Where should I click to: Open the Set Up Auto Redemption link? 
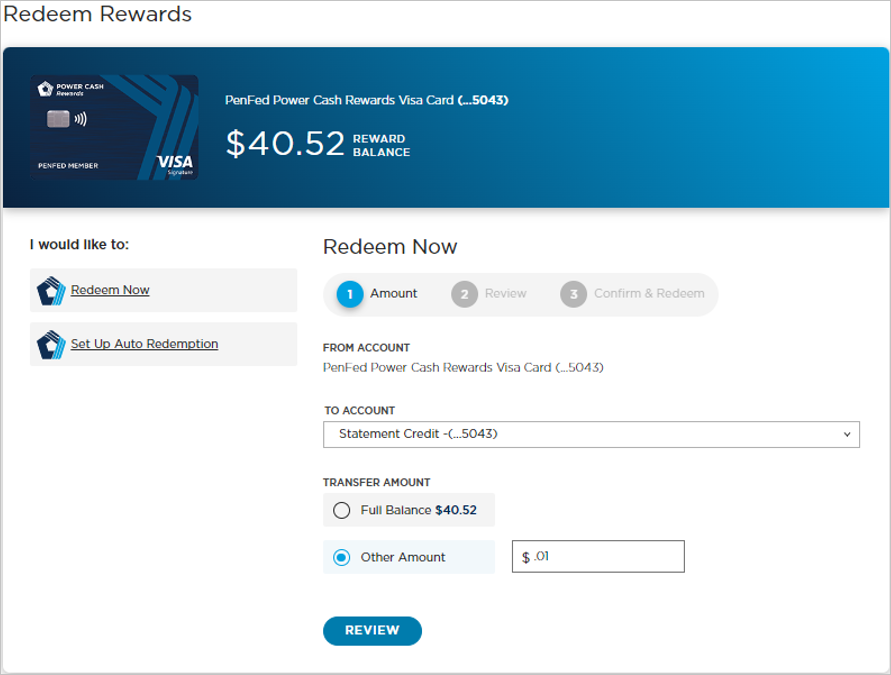pos(144,344)
